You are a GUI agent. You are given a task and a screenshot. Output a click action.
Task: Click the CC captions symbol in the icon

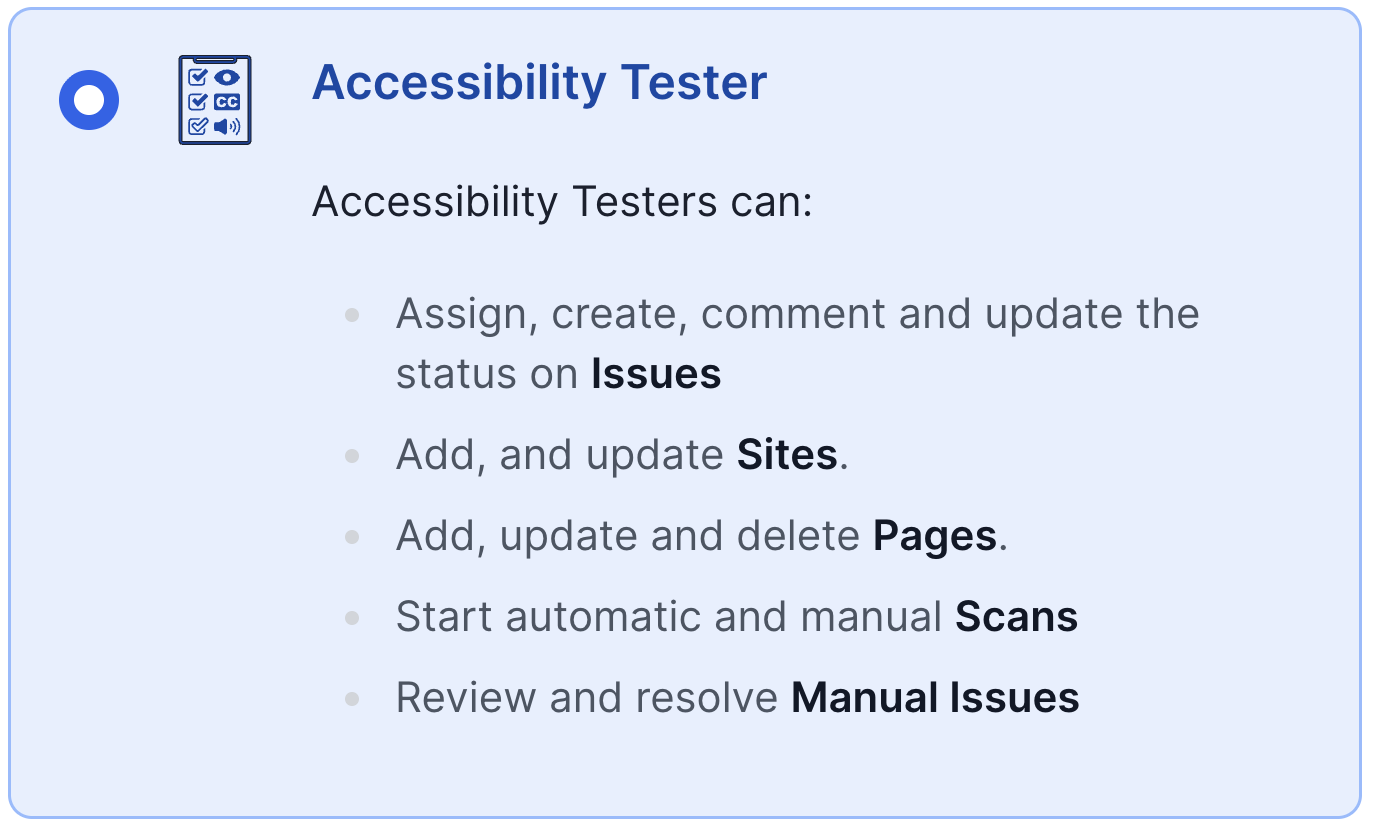tap(228, 101)
